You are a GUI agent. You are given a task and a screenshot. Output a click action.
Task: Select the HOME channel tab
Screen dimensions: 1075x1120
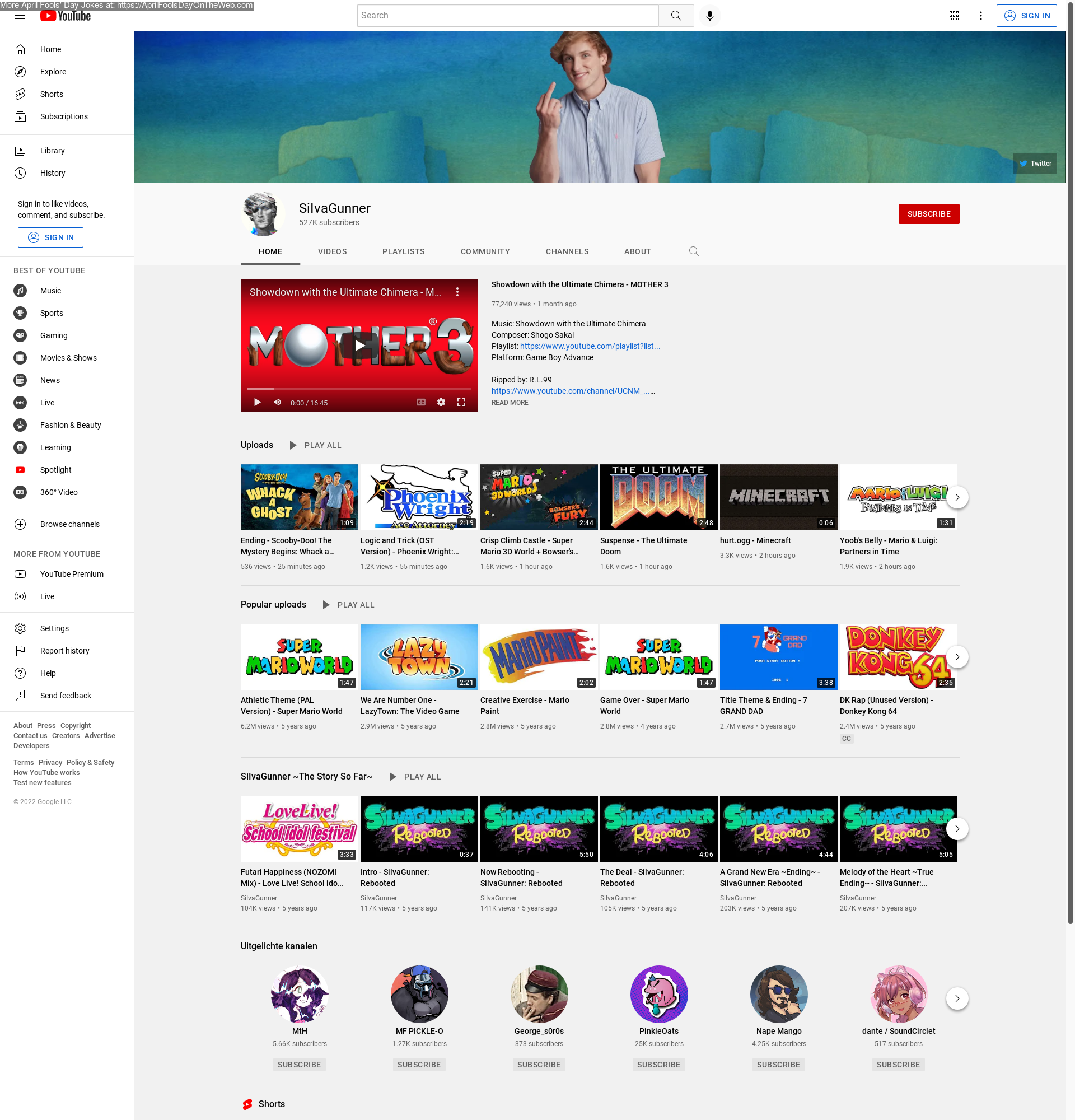click(x=270, y=251)
